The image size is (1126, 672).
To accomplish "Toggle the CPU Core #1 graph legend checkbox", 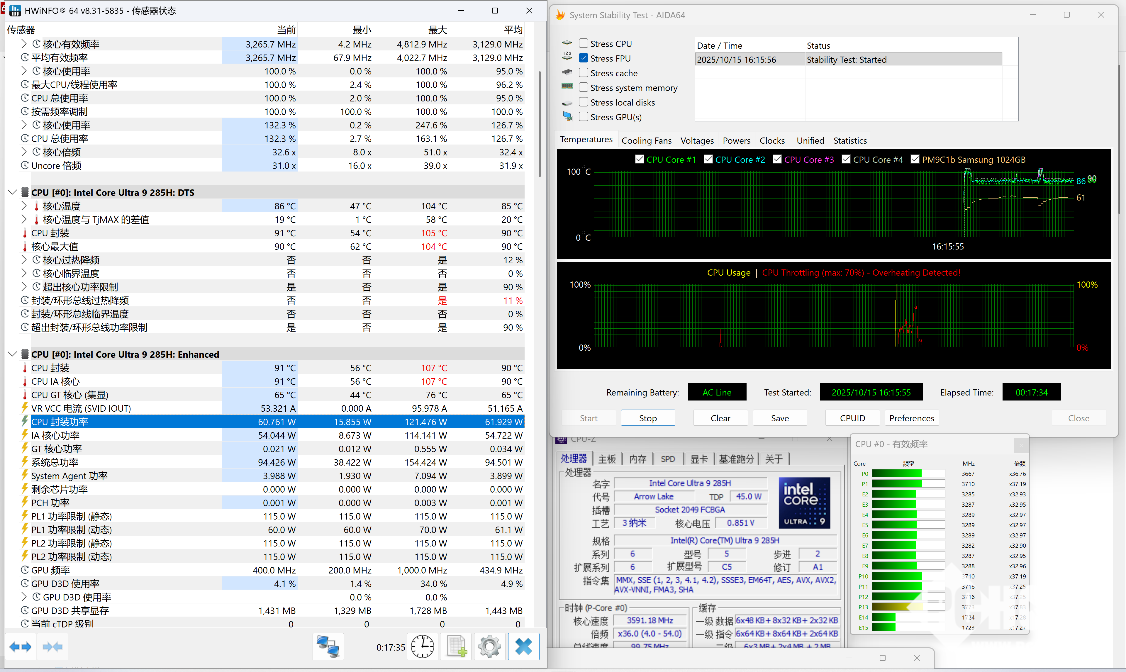I will click(x=640, y=160).
